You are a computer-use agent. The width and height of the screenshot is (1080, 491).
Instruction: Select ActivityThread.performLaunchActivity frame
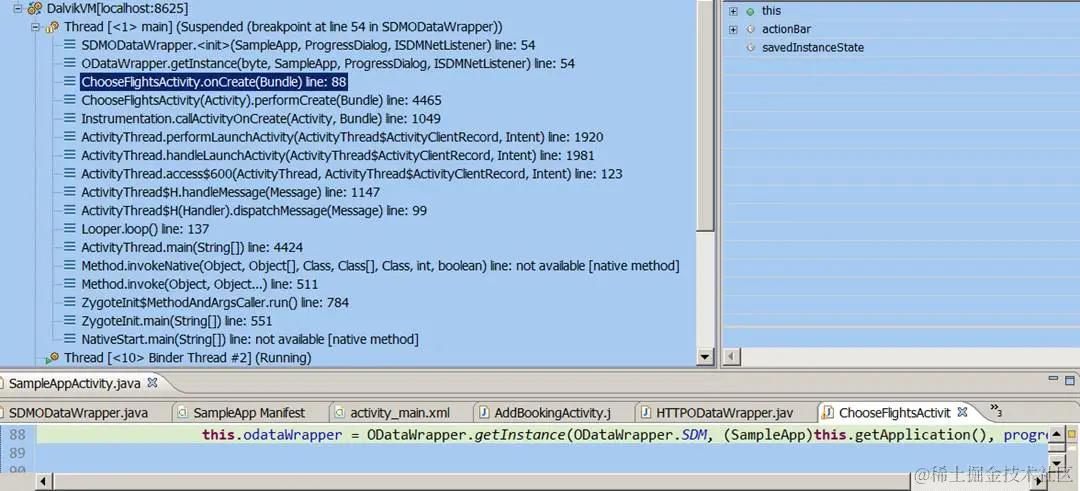coord(342,137)
